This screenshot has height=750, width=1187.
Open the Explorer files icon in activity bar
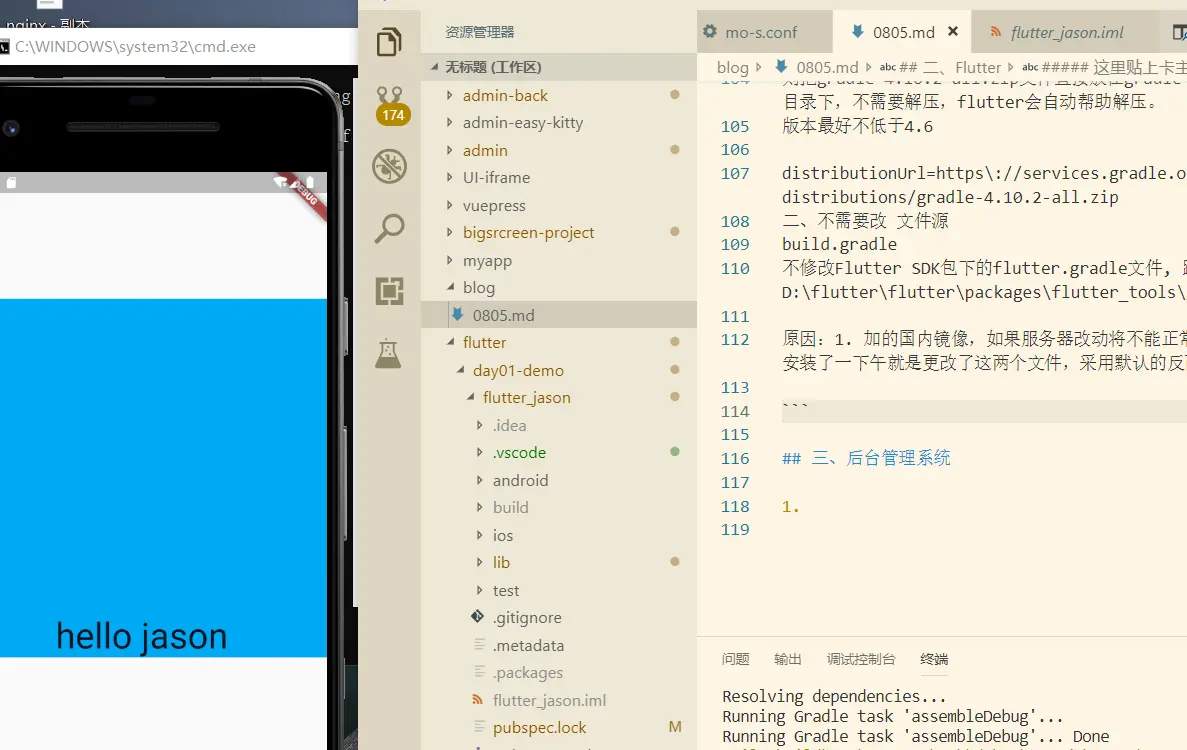coord(389,42)
